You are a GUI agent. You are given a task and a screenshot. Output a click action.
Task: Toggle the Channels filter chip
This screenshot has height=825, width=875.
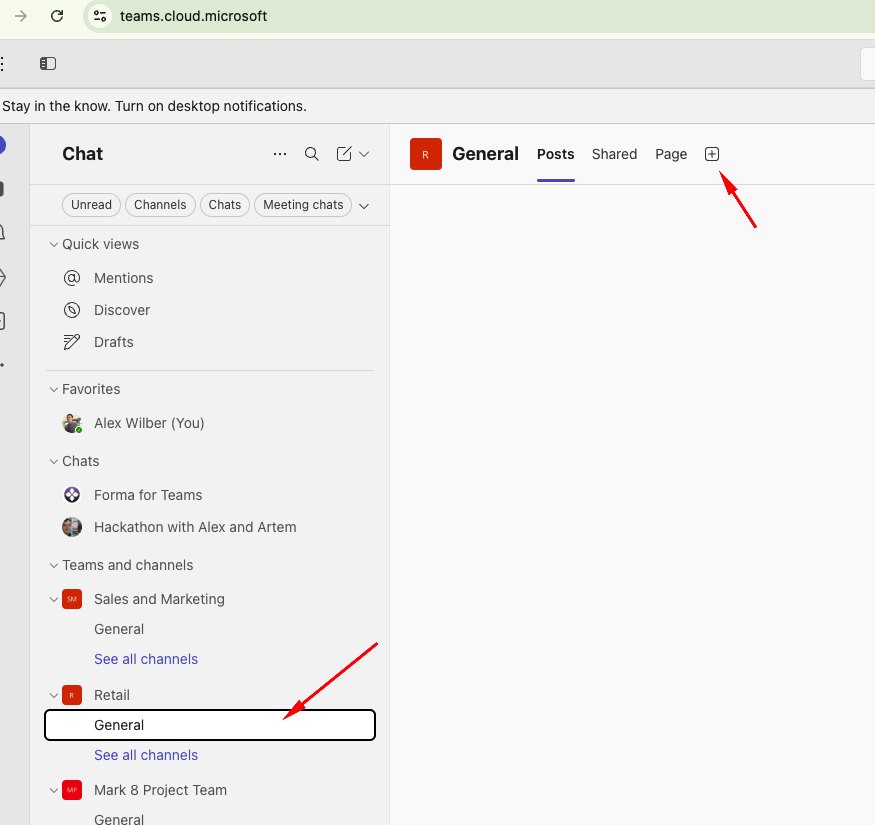[x=160, y=205]
